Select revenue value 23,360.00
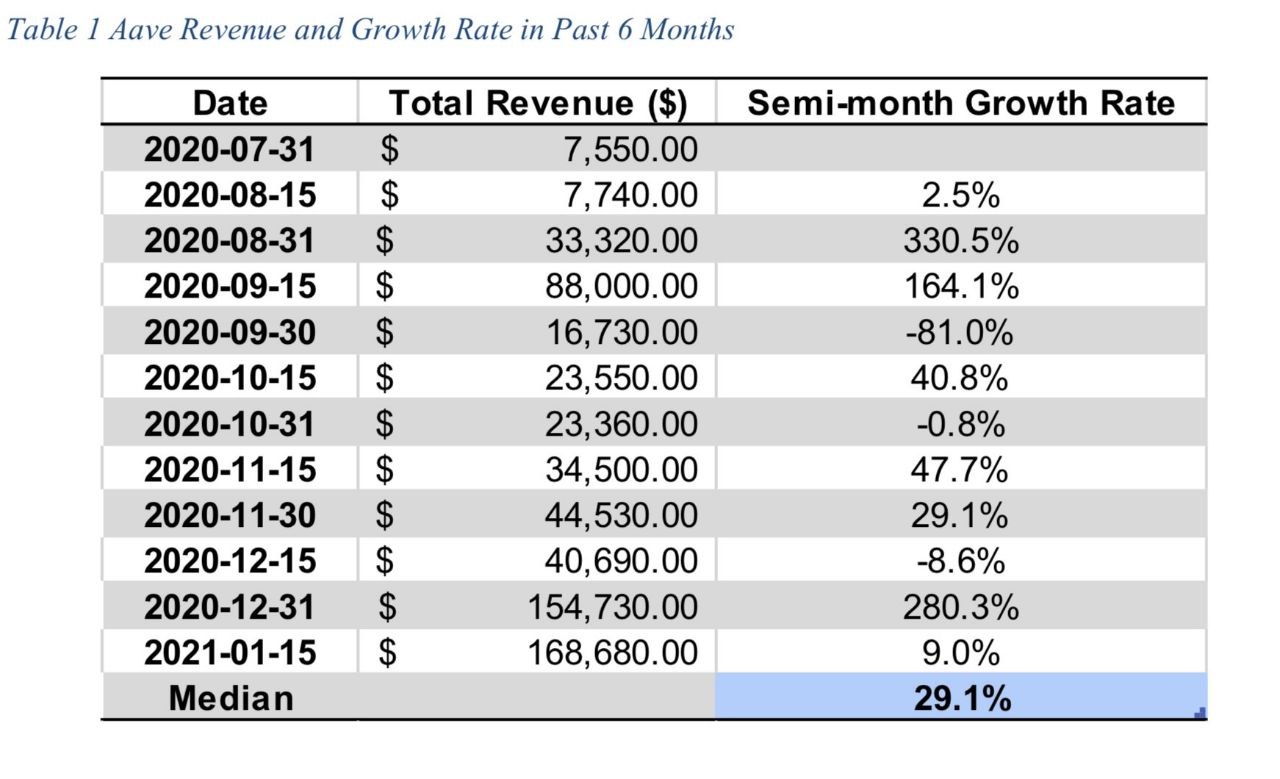1280x779 pixels. [x=621, y=424]
